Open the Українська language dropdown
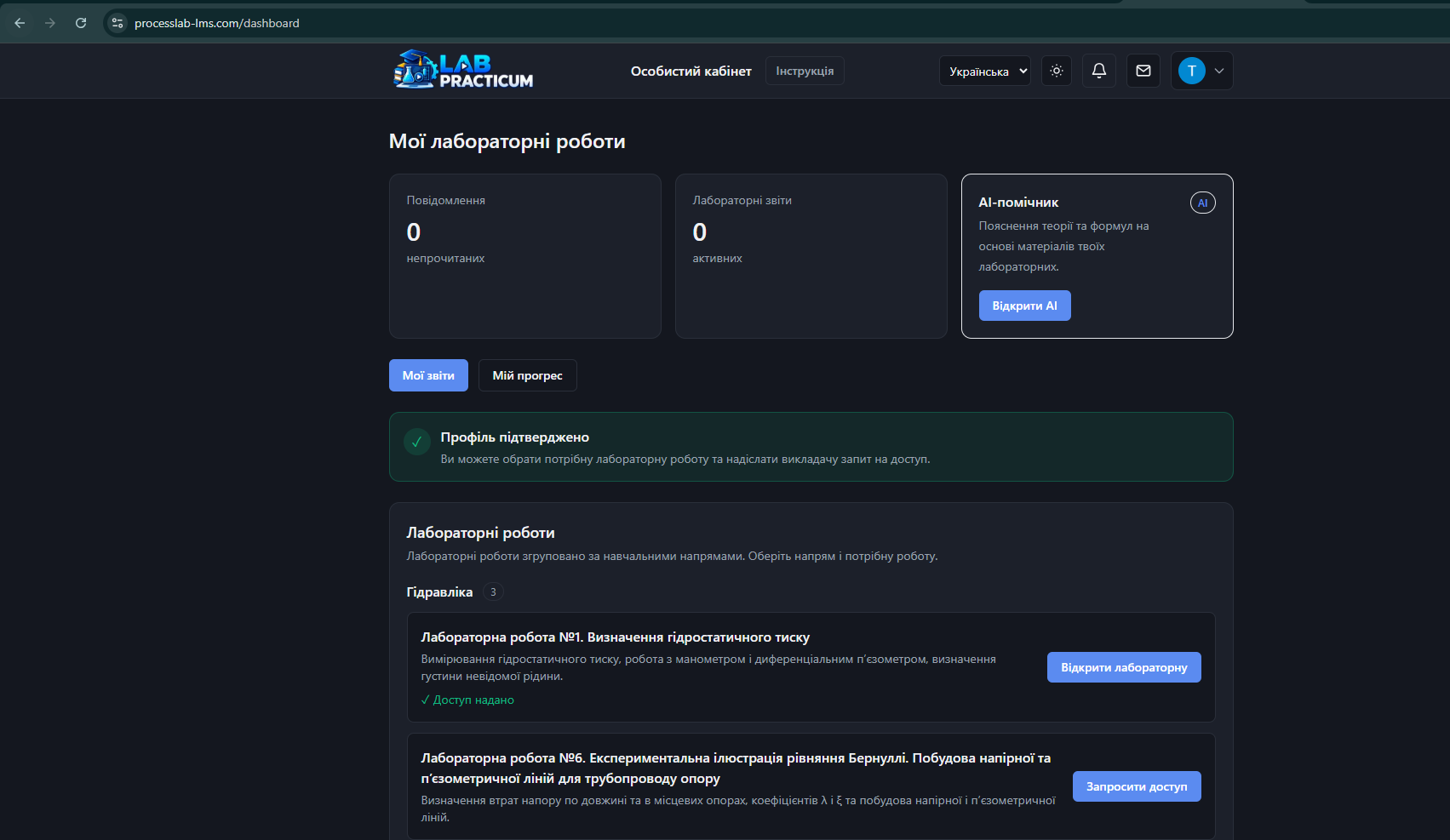This screenshot has height=840, width=1450. (x=985, y=71)
